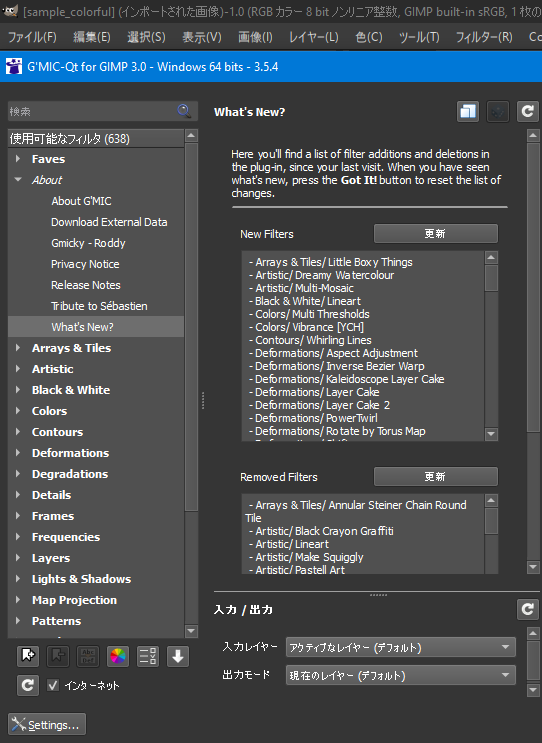Expand the Deformations category
Screen dimensions: 542x743
tap(18, 453)
